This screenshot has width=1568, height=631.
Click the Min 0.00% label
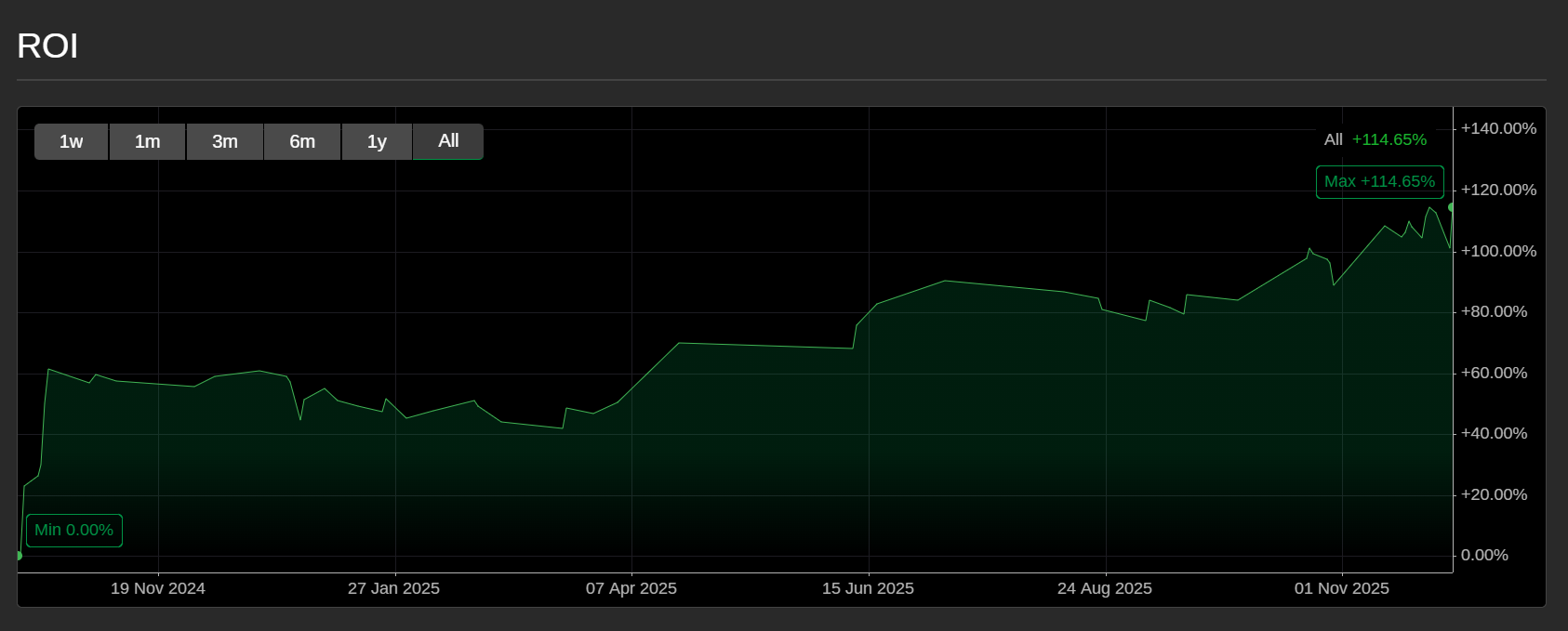[x=74, y=530]
